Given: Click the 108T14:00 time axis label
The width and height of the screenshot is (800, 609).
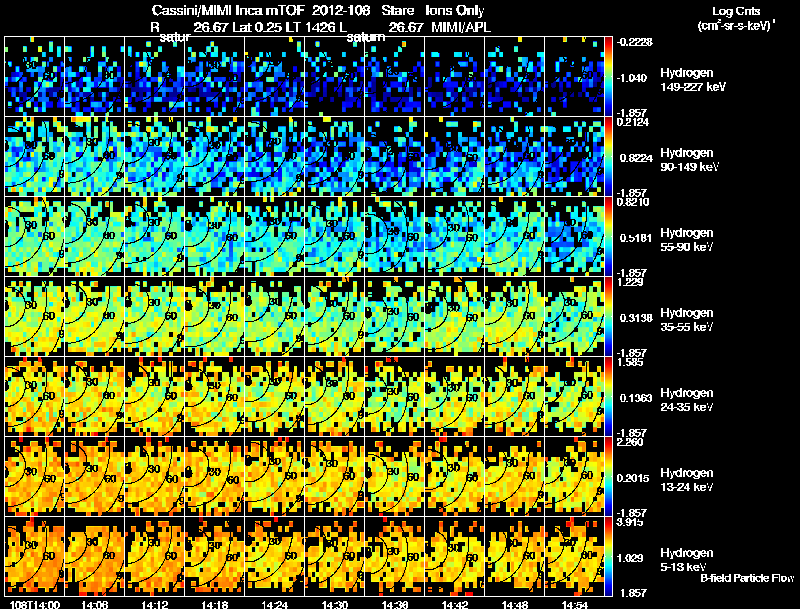Looking at the screenshot, I should click(x=35, y=605).
